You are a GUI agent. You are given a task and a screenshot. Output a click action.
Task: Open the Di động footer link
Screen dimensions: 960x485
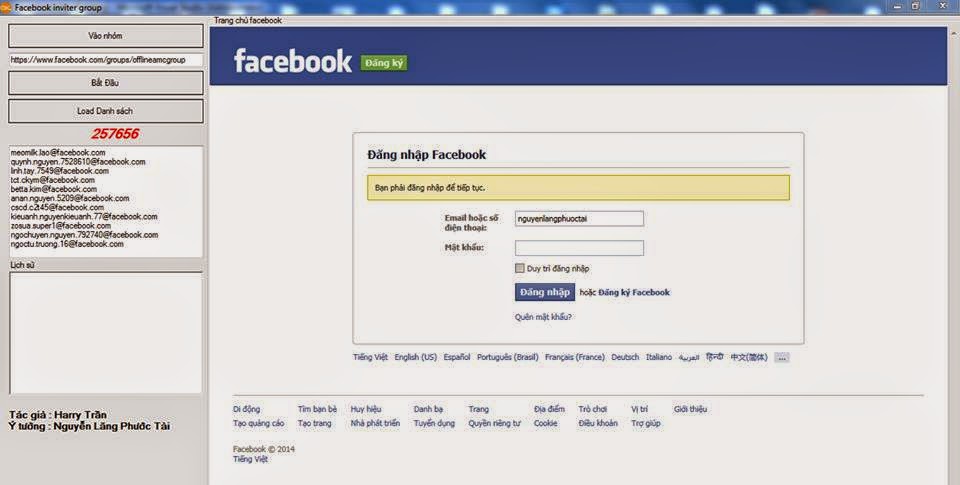coord(247,409)
